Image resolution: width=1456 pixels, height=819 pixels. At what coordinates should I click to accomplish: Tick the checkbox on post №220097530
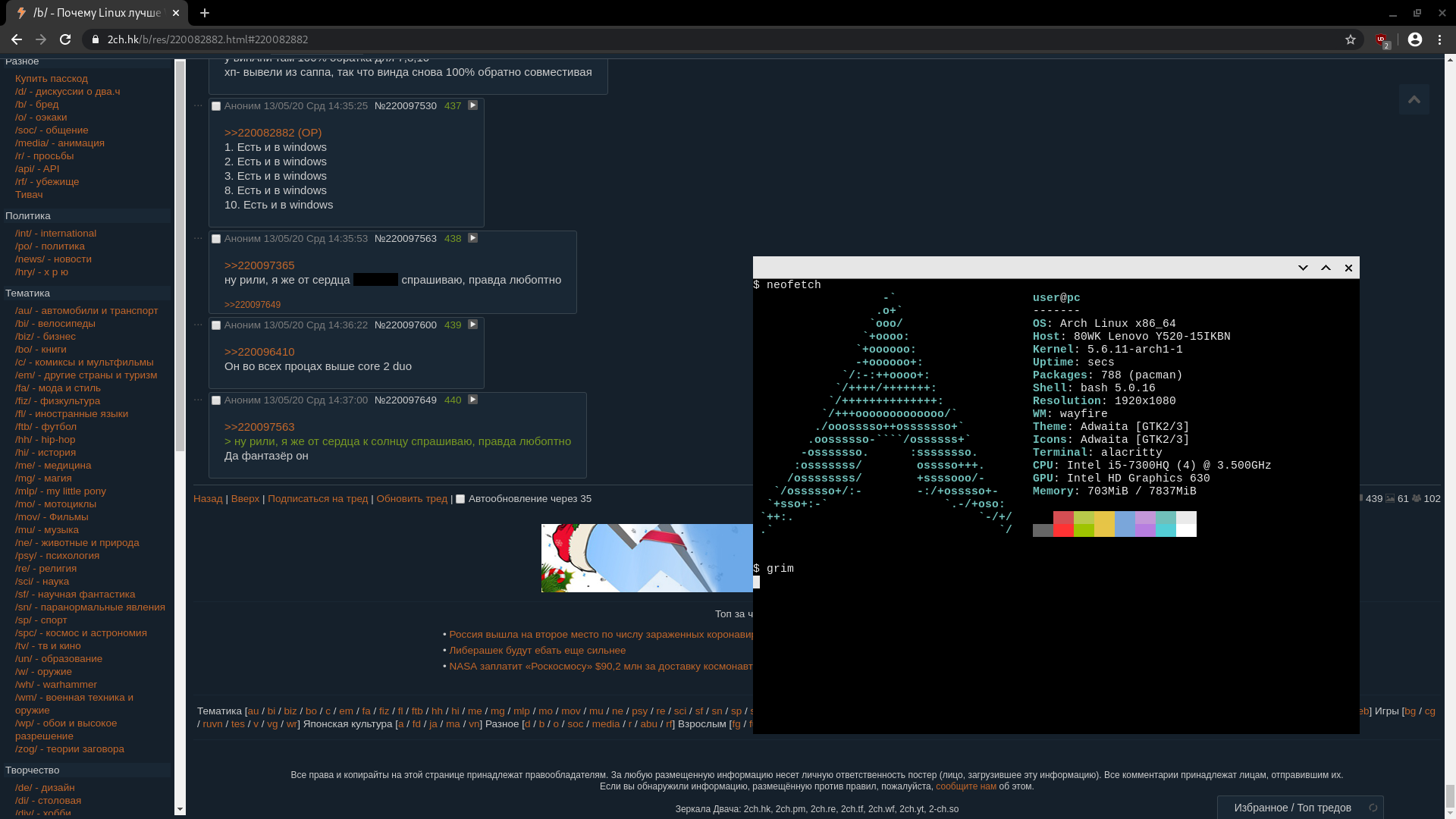216,106
